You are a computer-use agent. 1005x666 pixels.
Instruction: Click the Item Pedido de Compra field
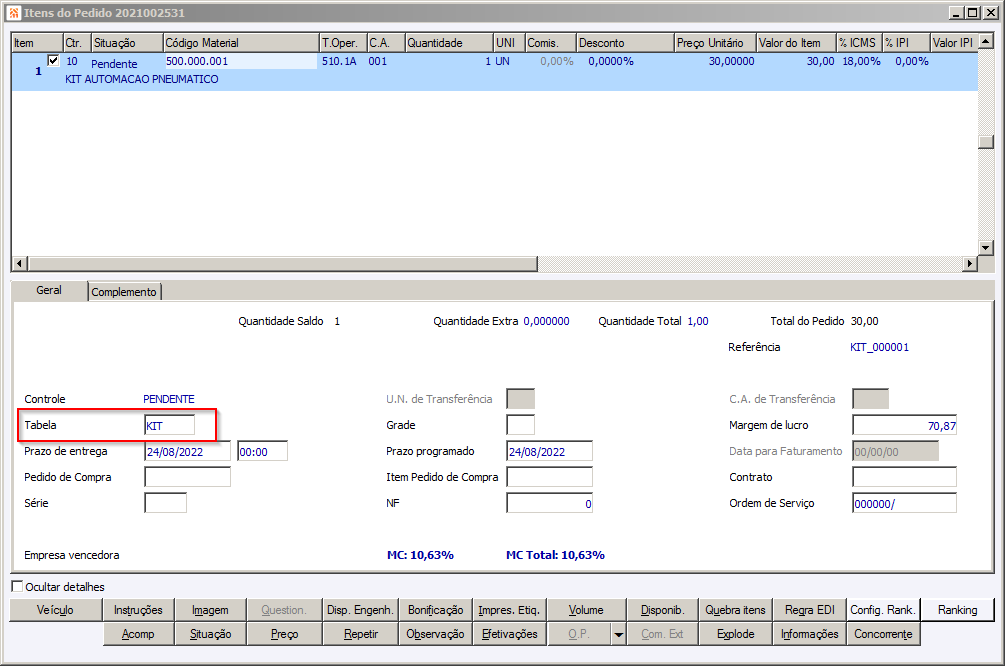pyautogui.click(x=549, y=478)
